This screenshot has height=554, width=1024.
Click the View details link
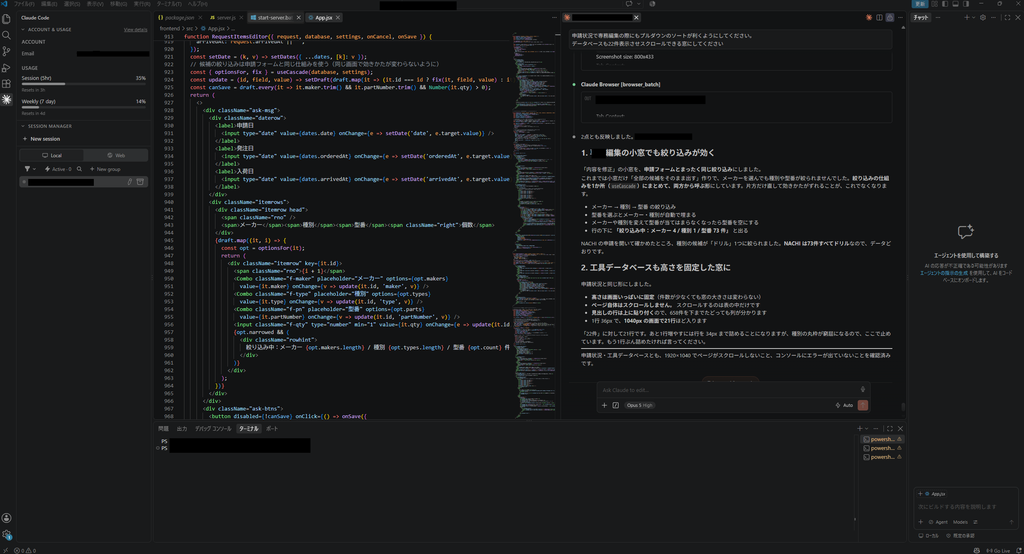tap(135, 29)
